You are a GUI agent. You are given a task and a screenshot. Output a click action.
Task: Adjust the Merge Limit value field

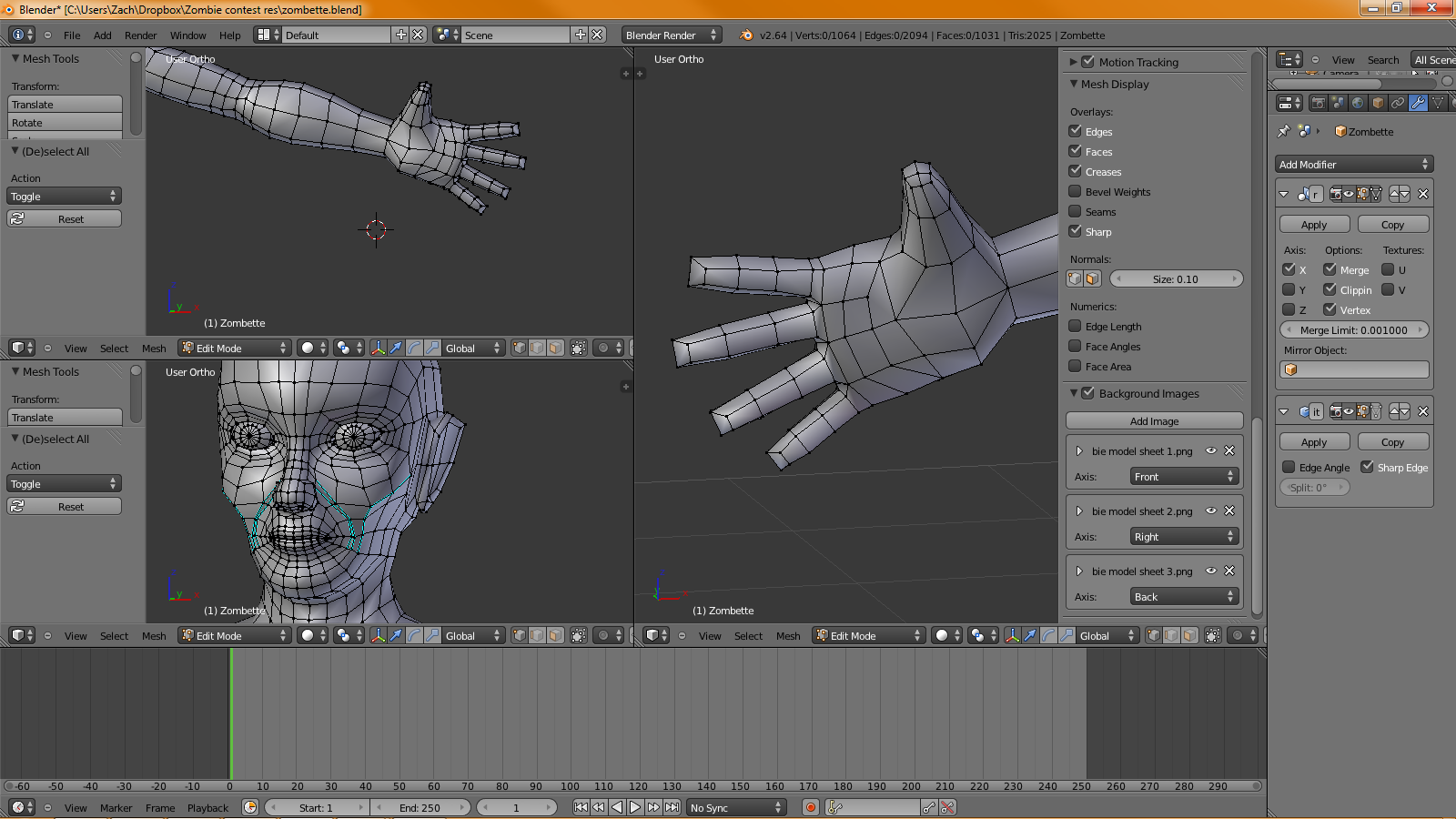[x=1354, y=329]
